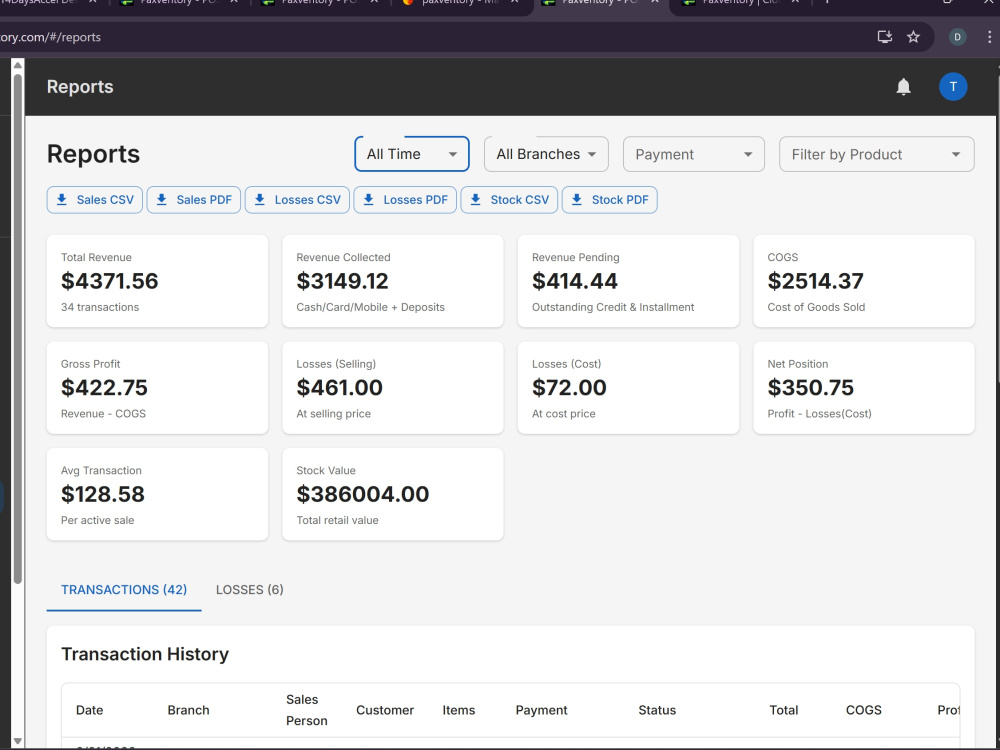Click the table's COGS column header
This screenshot has width=1000, height=750.
(x=864, y=710)
